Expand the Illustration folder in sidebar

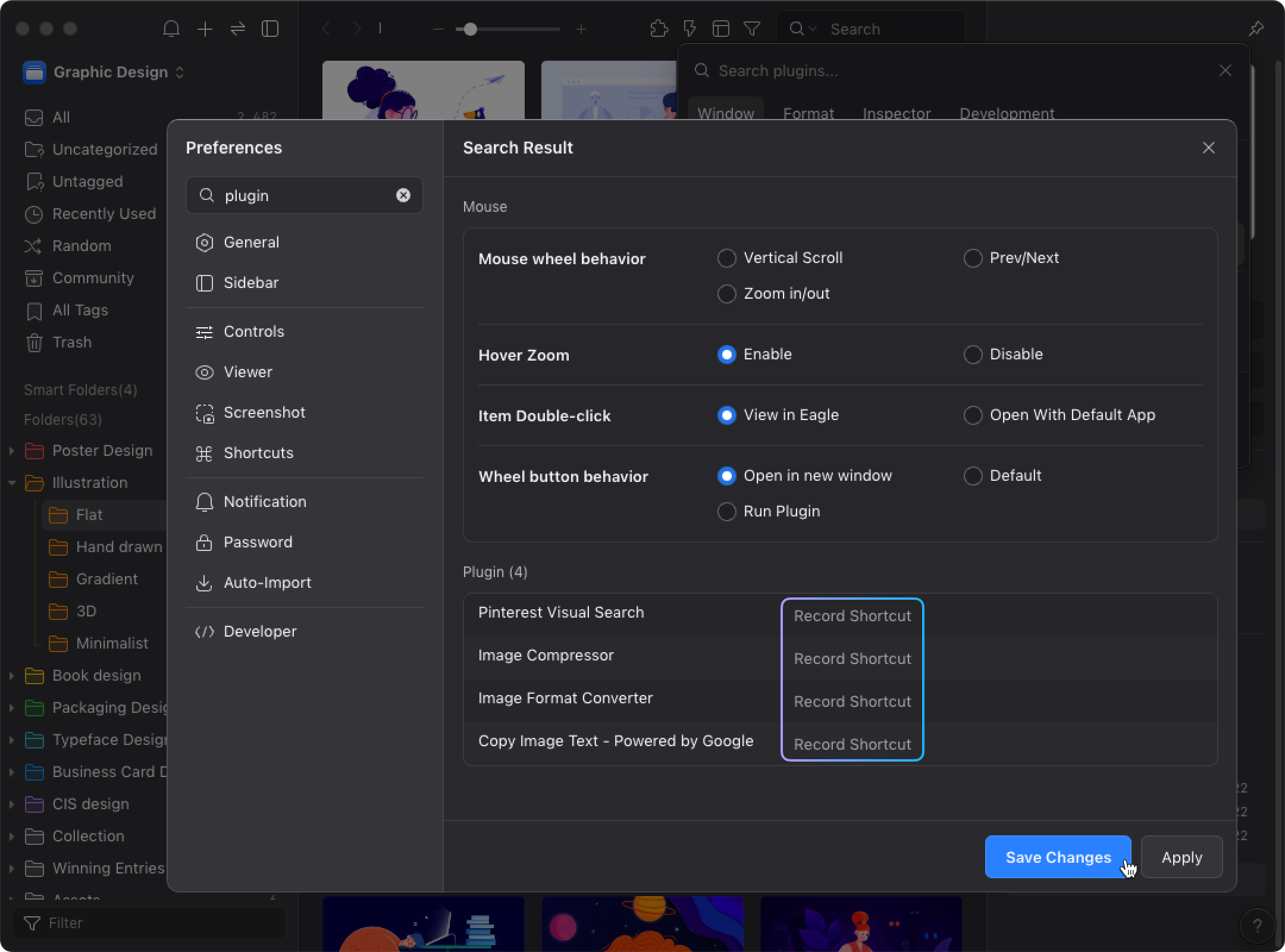[x=11, y=483]
